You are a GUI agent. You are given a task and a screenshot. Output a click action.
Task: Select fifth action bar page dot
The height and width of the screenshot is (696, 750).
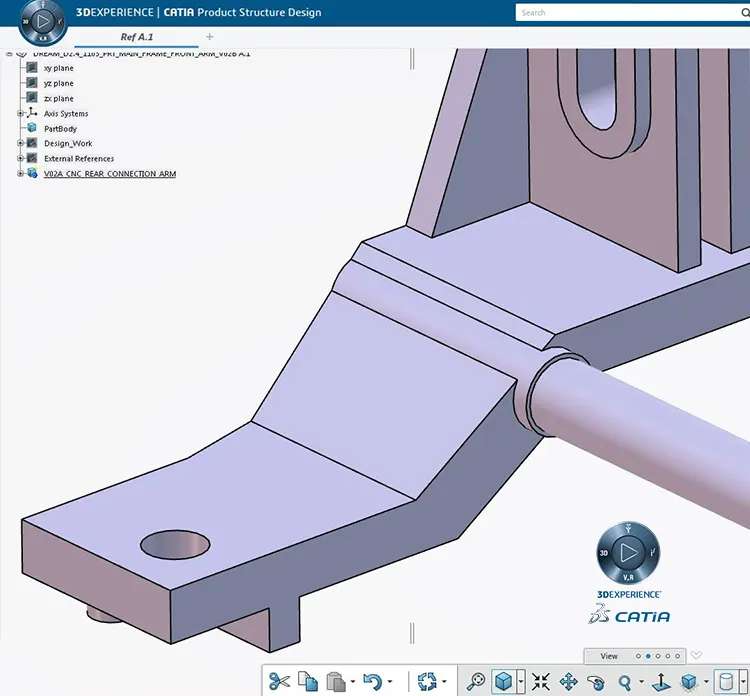click(x=678, y=656)
